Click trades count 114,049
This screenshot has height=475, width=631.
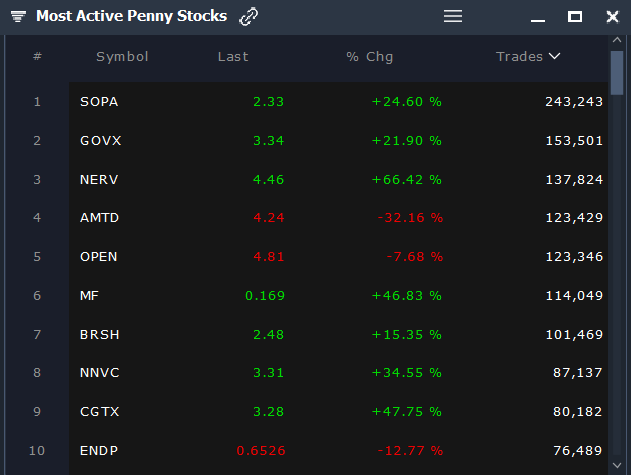click(574, 296)
